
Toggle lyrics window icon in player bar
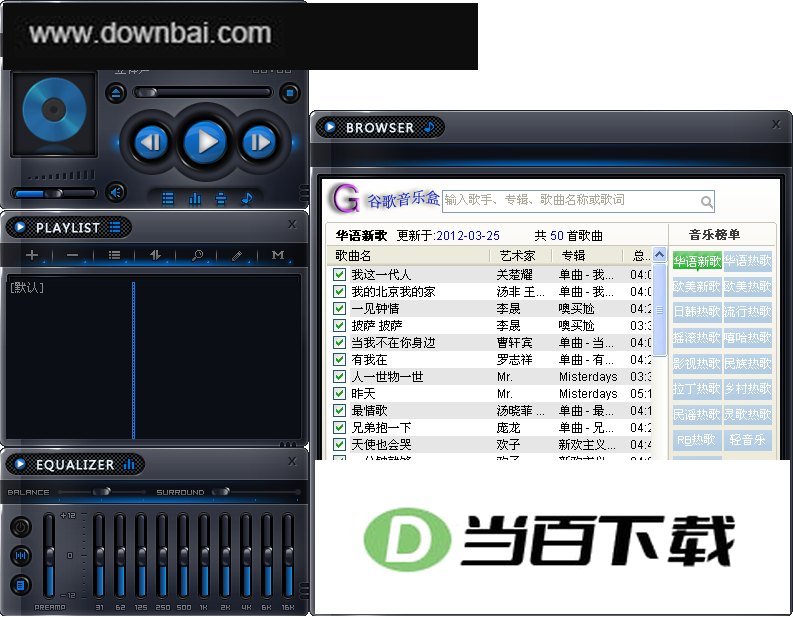221,199
